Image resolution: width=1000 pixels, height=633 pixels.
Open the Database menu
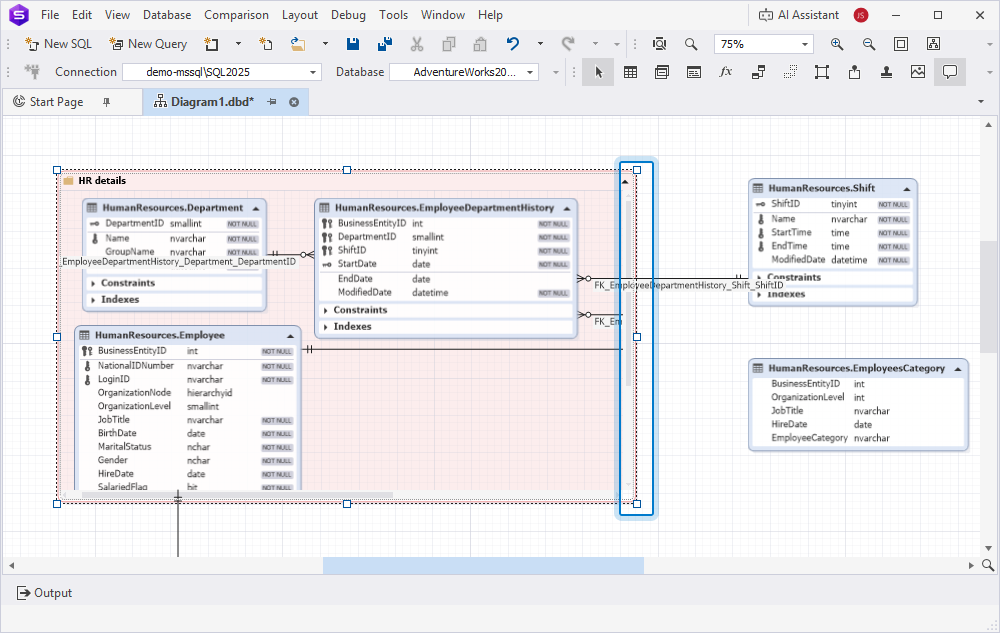click(x=167, y=15)
